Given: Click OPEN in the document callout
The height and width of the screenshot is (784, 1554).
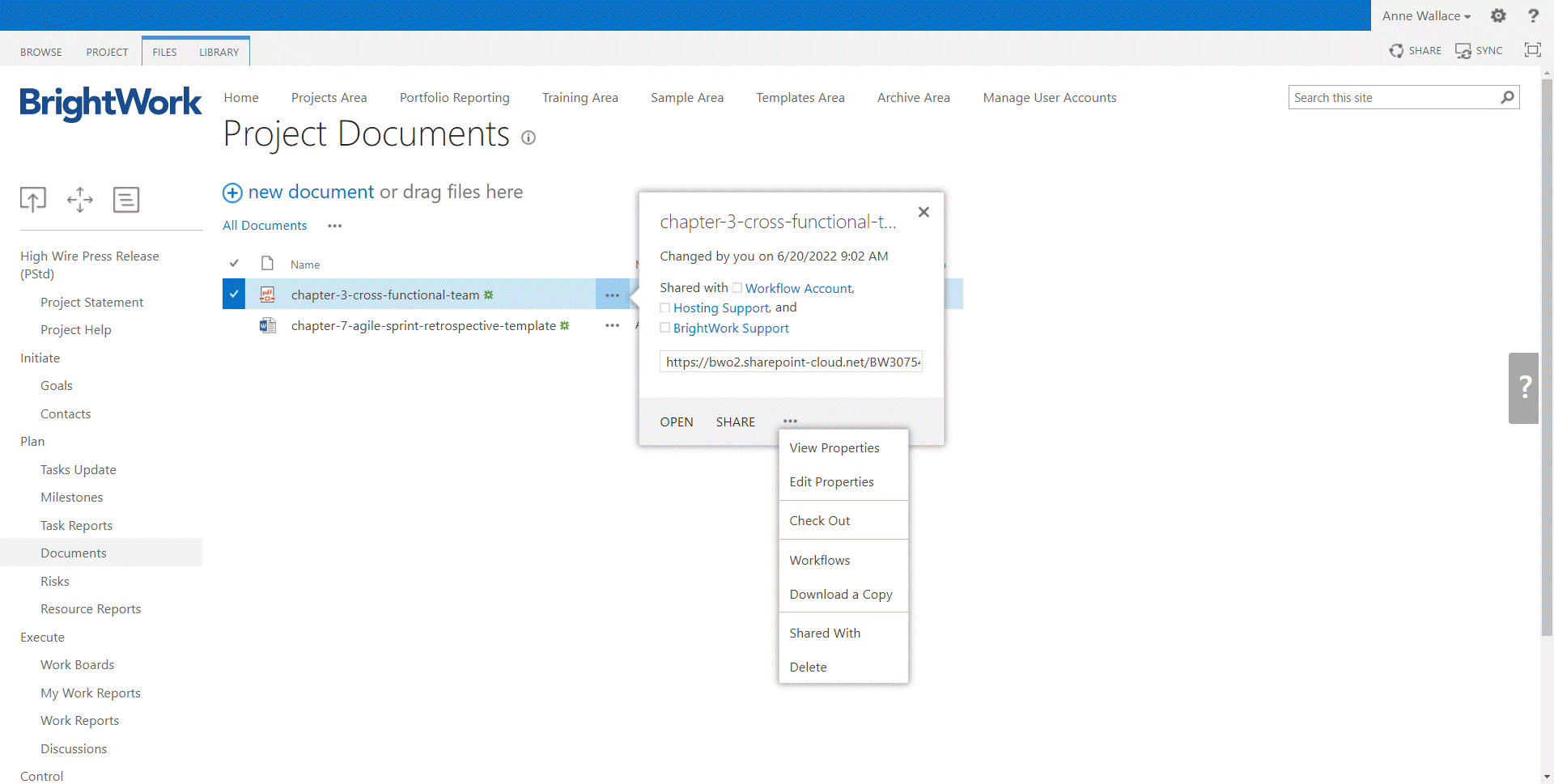Looking at the screenshot, I should coord(676,422).
